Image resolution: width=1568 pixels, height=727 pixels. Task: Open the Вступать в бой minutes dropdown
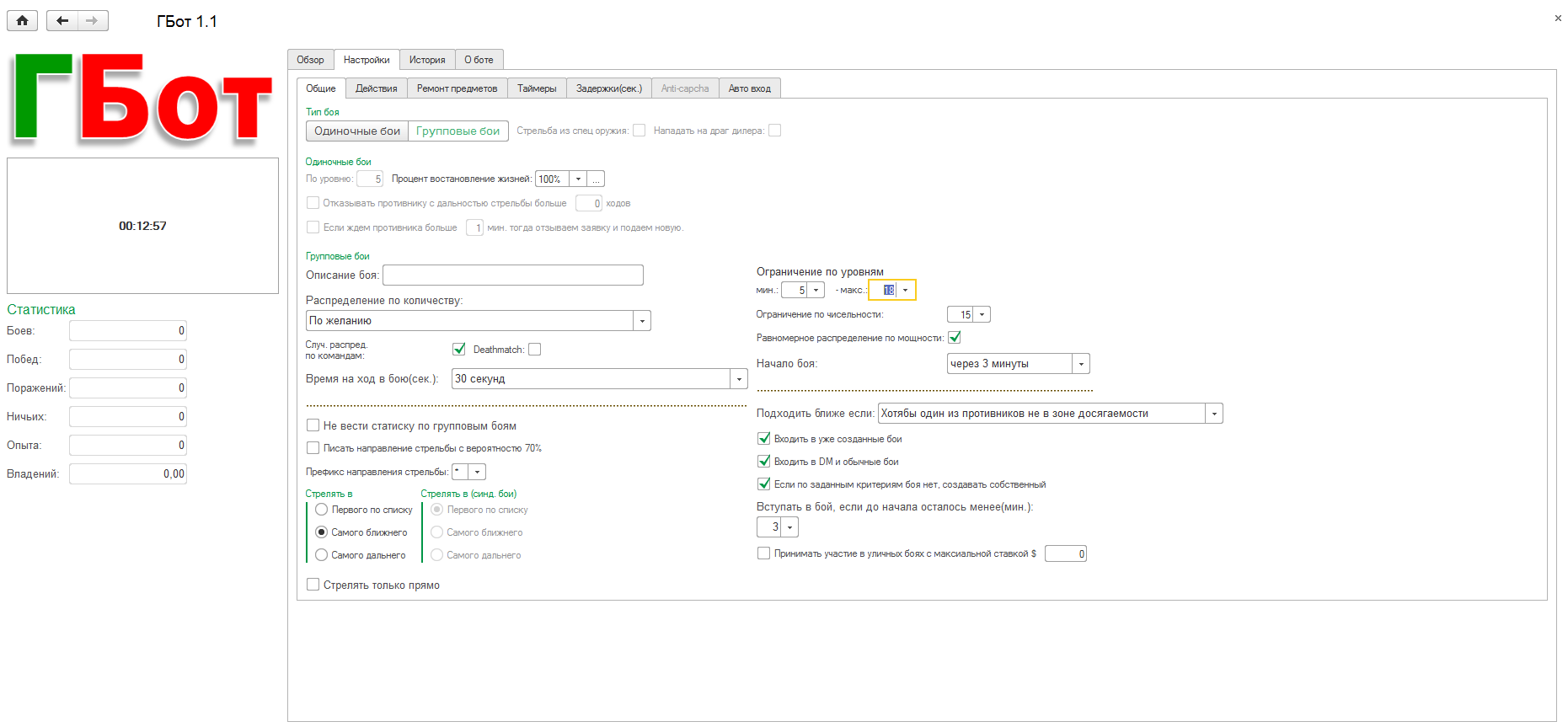pos(789,527)
